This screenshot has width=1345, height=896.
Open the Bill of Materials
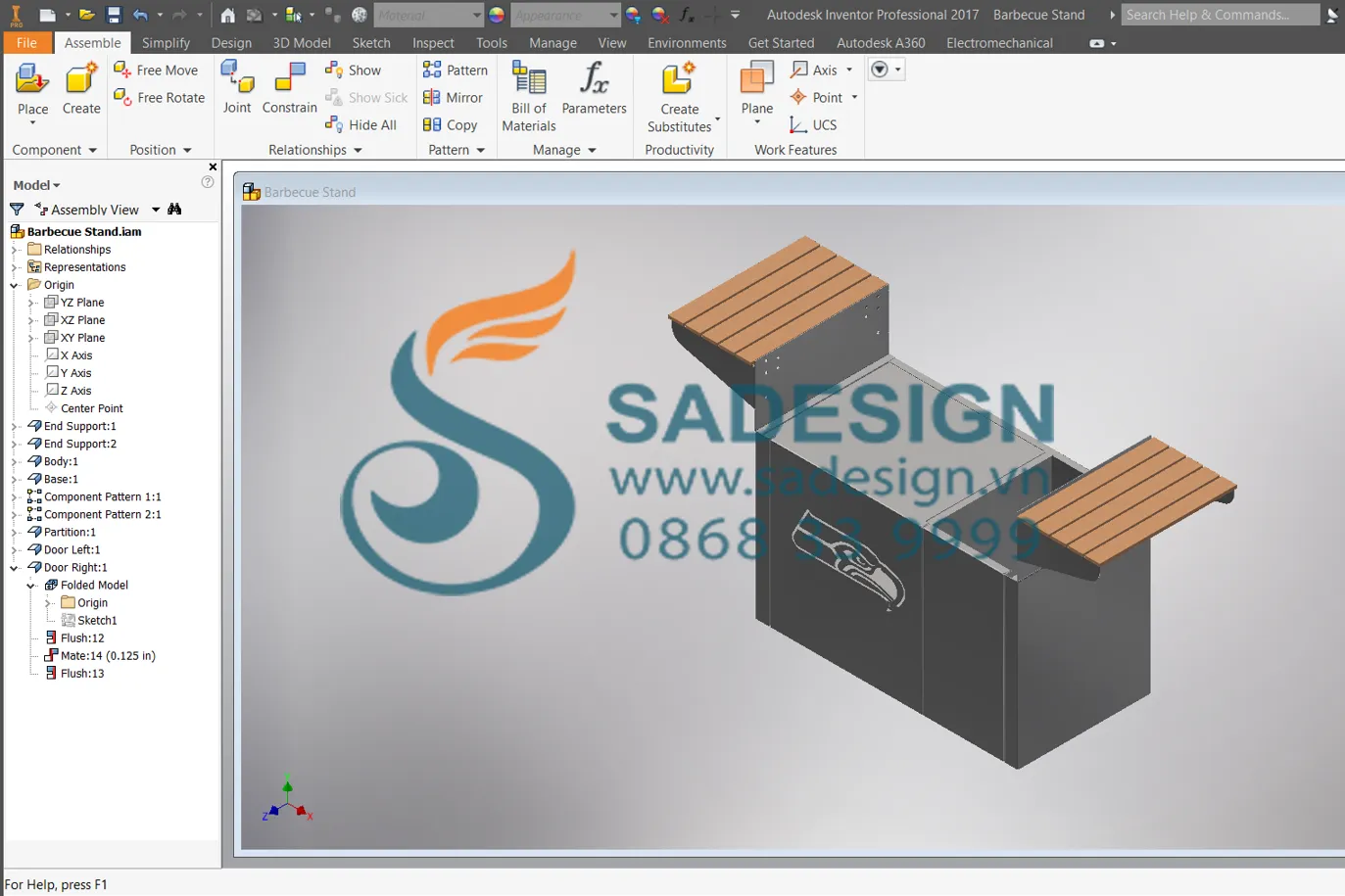click(528, 93)
